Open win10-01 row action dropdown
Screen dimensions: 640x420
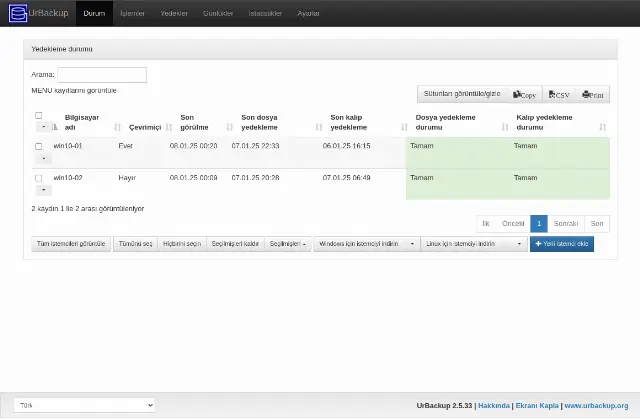pos(44,158)
